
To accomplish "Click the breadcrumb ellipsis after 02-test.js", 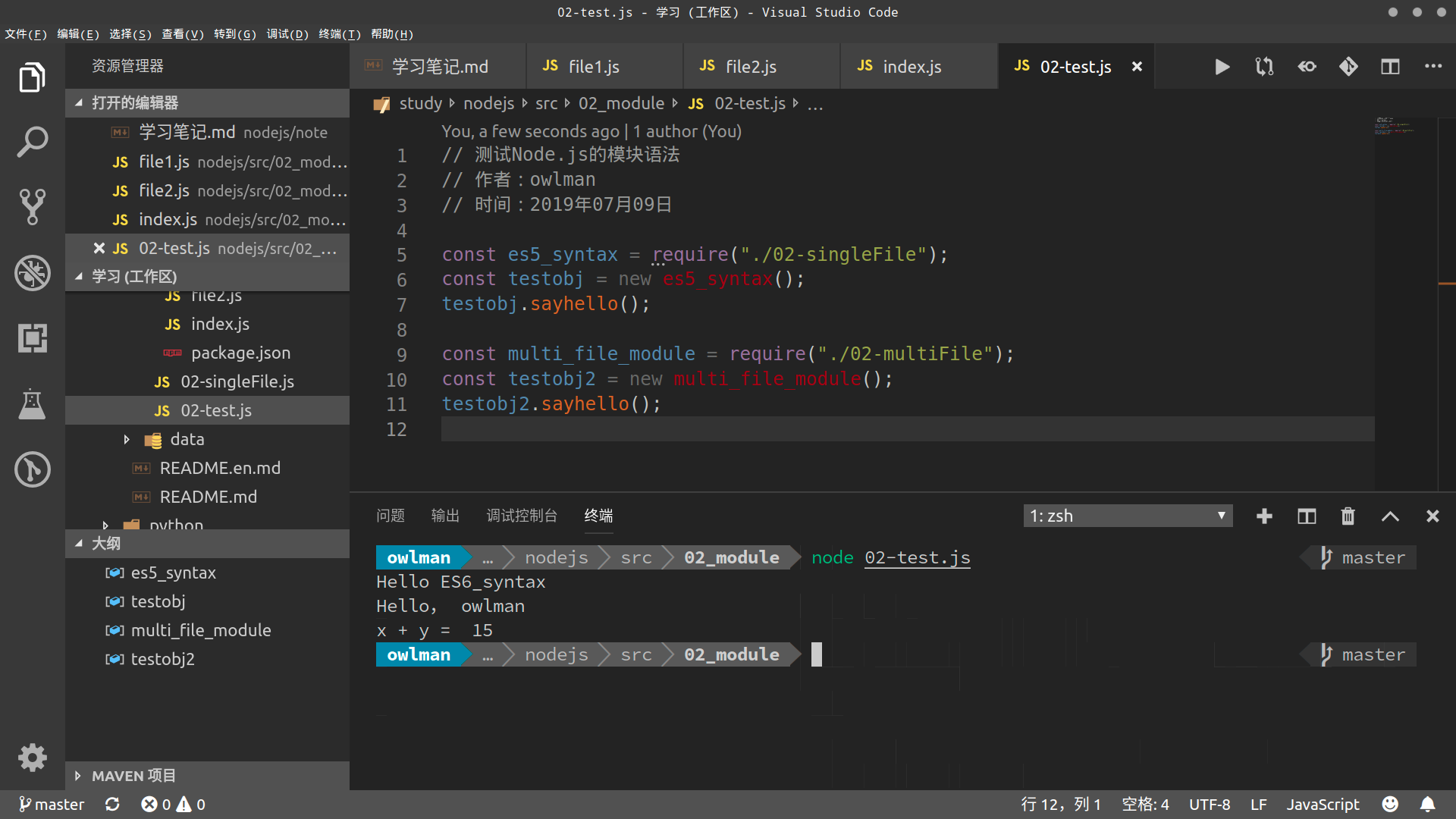I will 815,104.
